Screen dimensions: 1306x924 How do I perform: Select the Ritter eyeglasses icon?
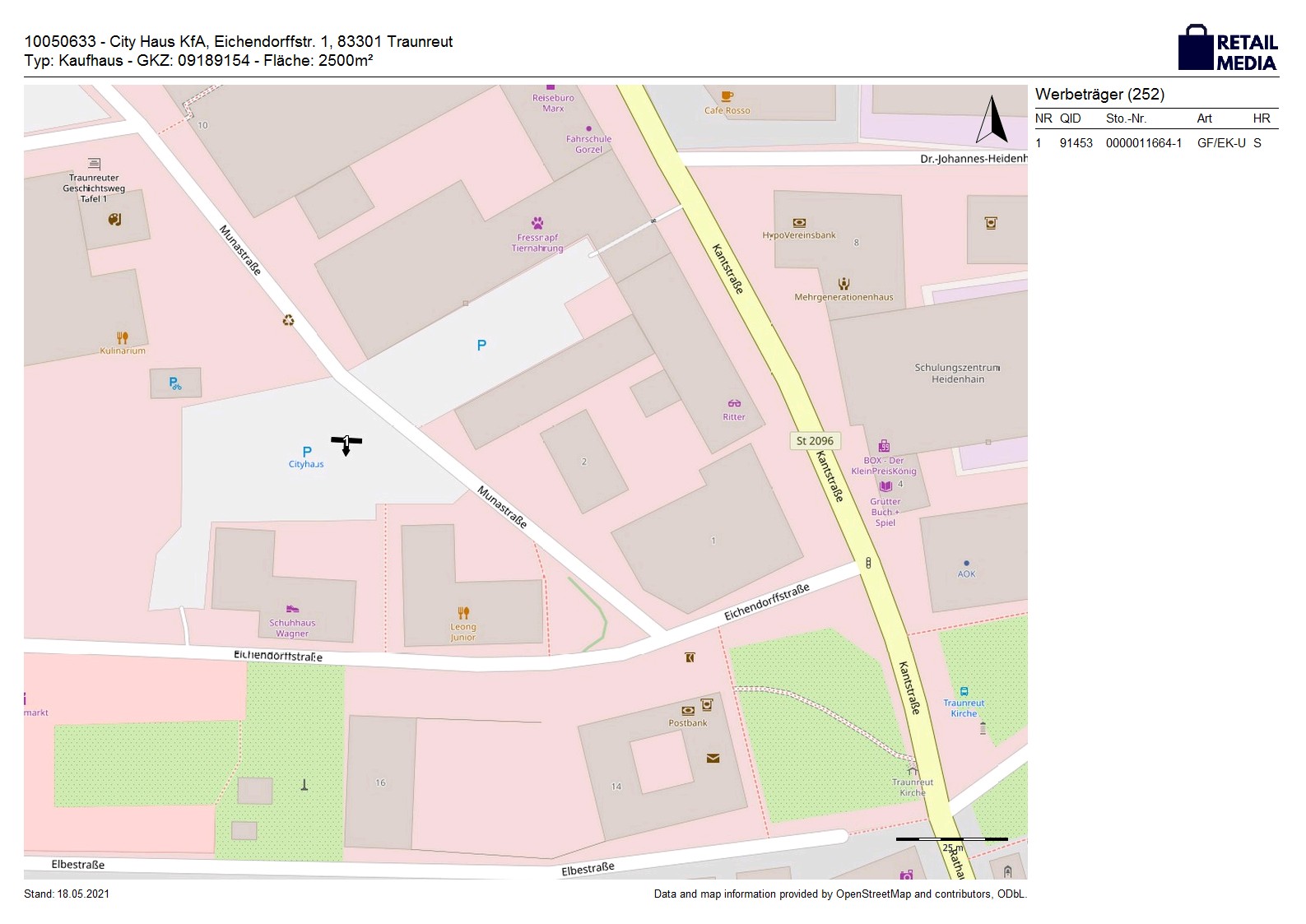734,403
